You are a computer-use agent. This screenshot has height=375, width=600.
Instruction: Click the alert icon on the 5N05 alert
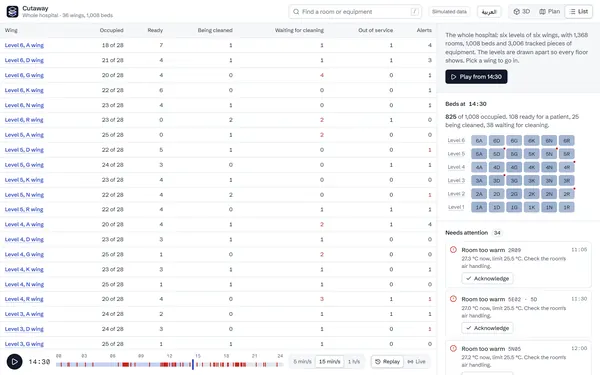coord(453,349)
